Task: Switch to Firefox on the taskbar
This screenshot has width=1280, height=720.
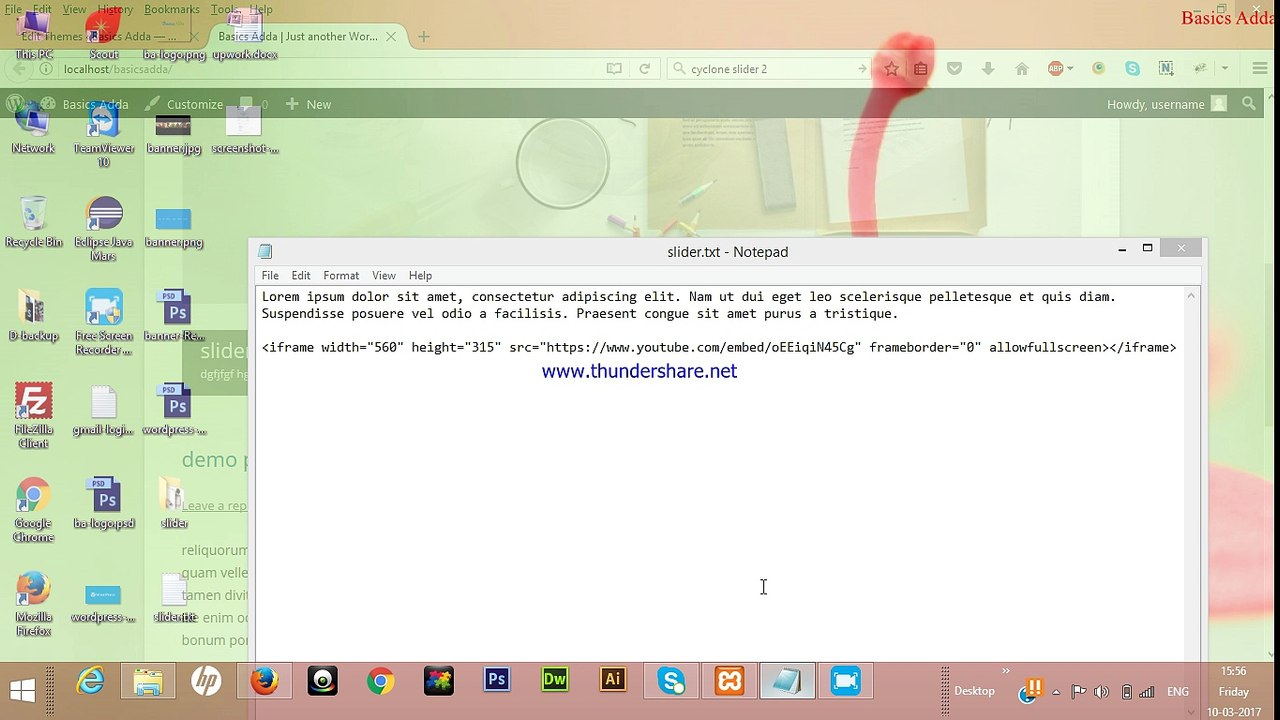Action: pyautogui.click(x=264, y=682)
